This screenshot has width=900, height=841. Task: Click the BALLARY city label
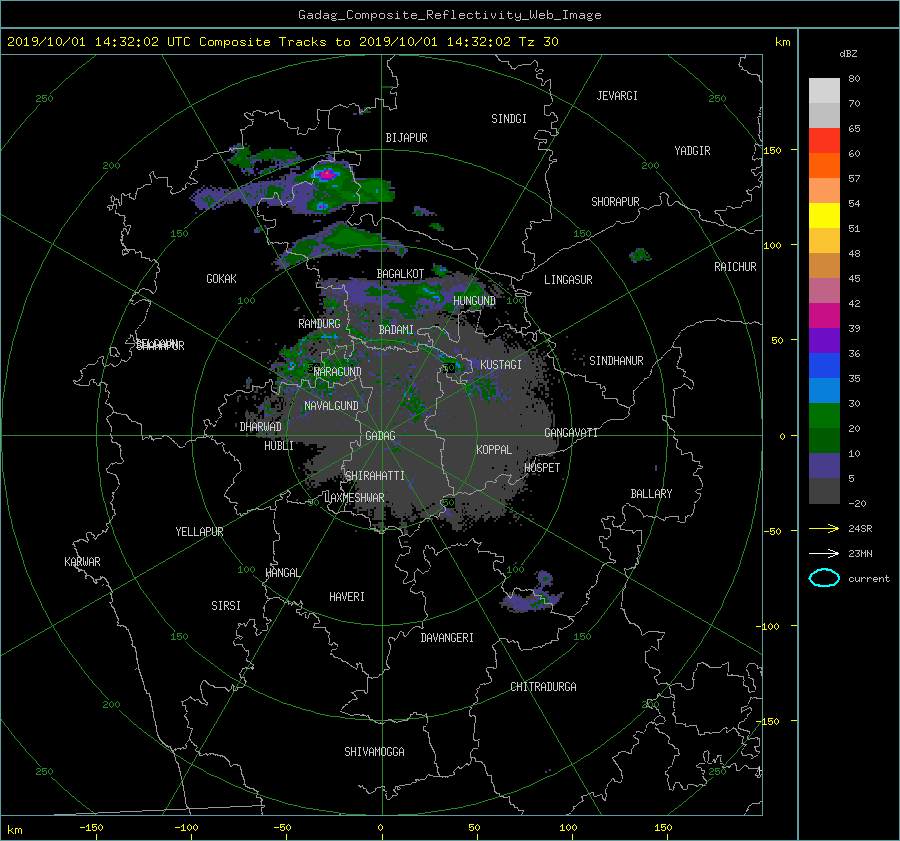point(651,494)
